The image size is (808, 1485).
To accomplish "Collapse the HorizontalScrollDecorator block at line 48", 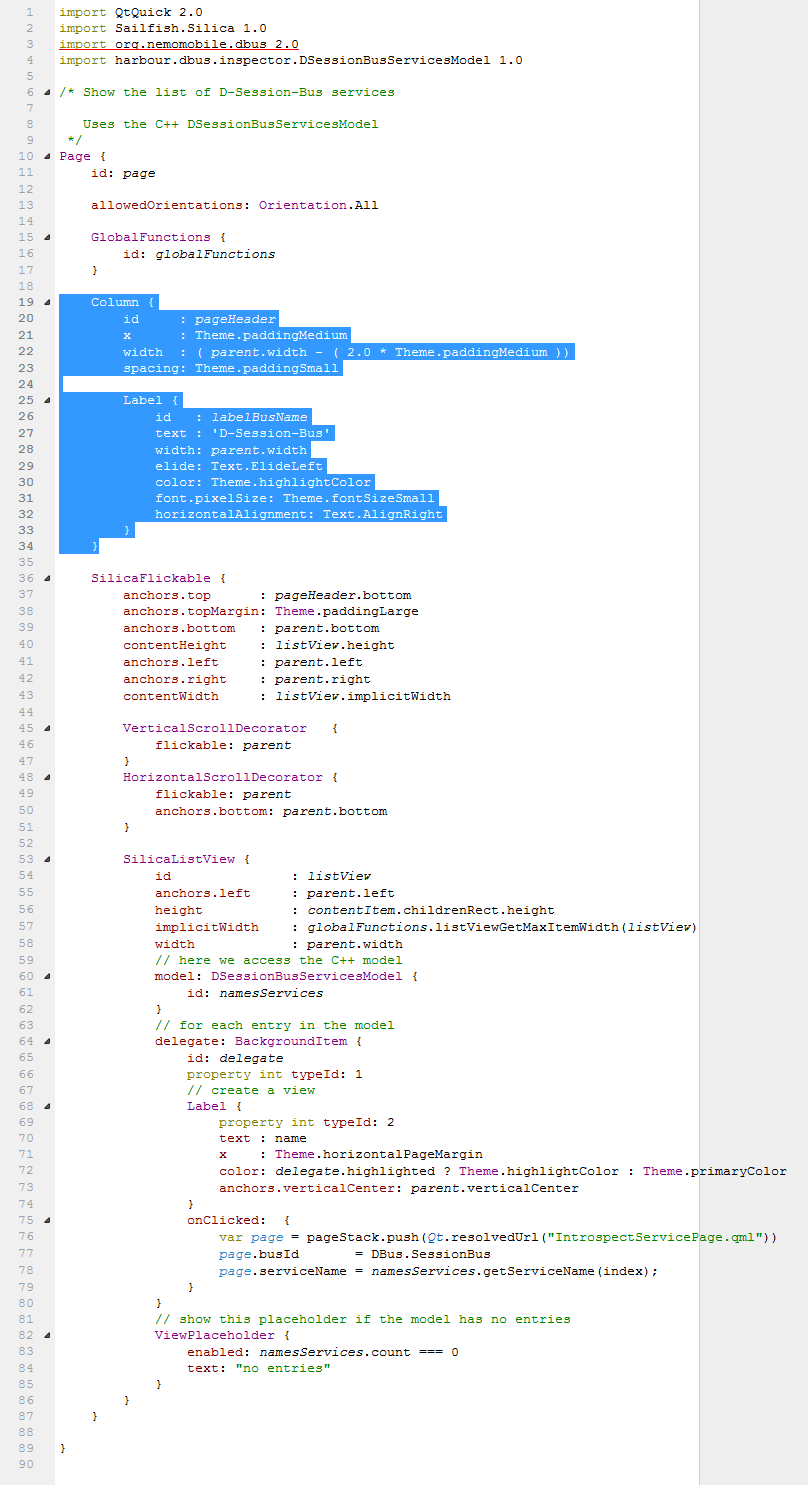I will click(x=47, y=777).
